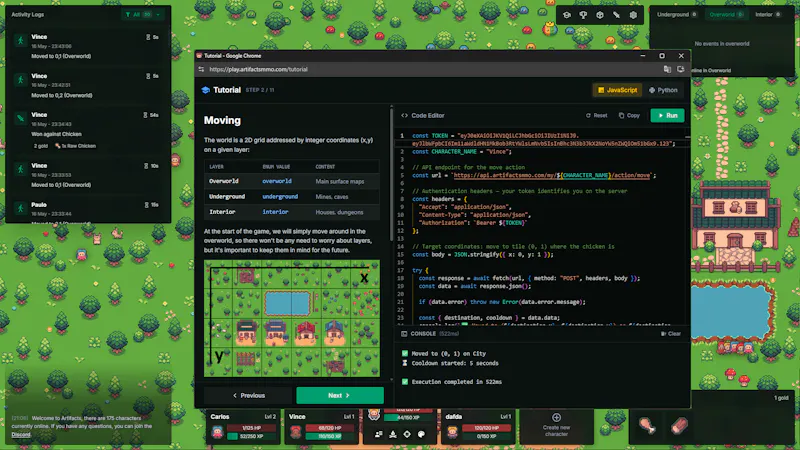
Task: Click the install app icon in Chrome address bar
Action: pos(681,69)
